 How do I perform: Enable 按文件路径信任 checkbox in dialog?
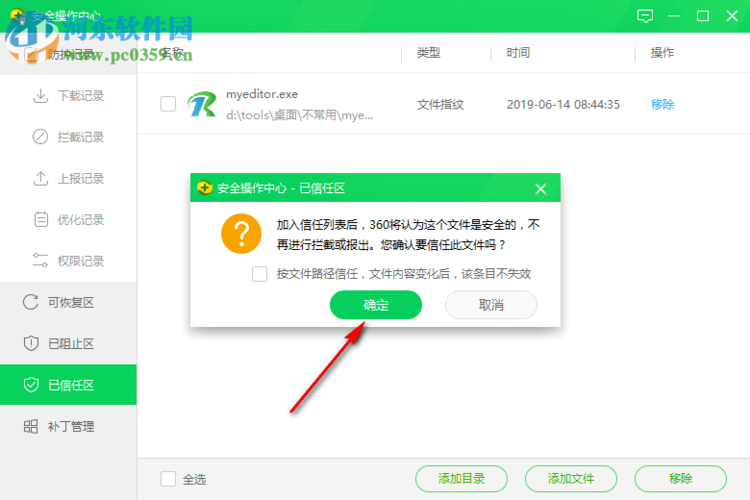click(259, 274)
